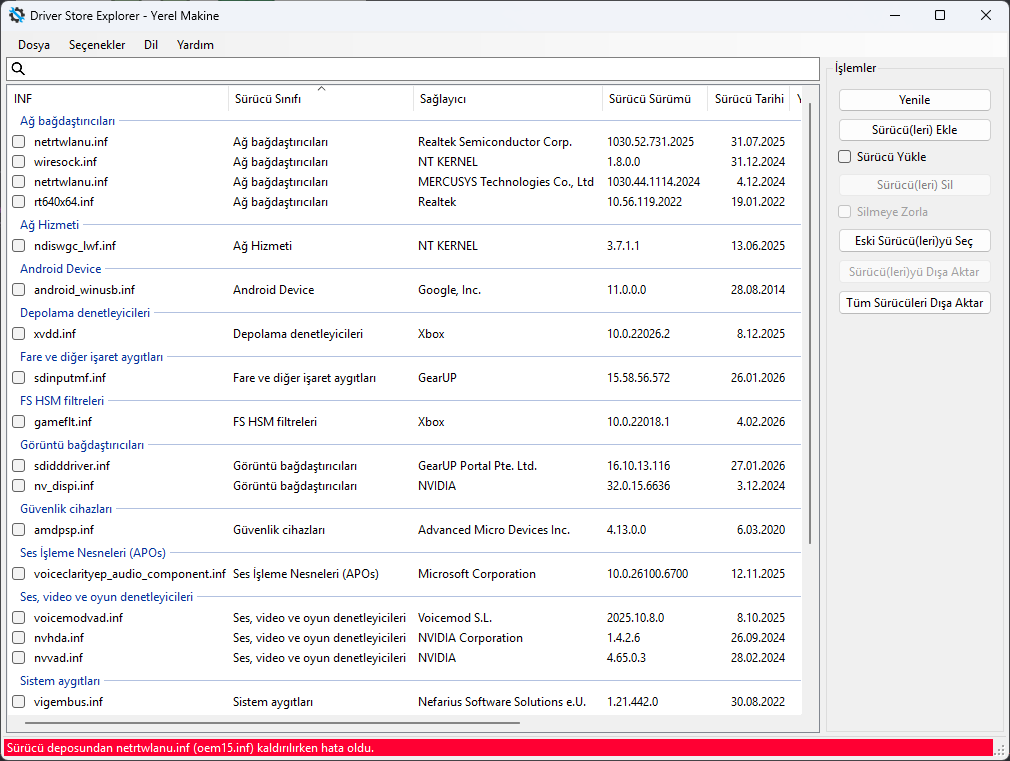Select provider cell Google, Inc.
The image size is (1010, 761).
point(449,289)
